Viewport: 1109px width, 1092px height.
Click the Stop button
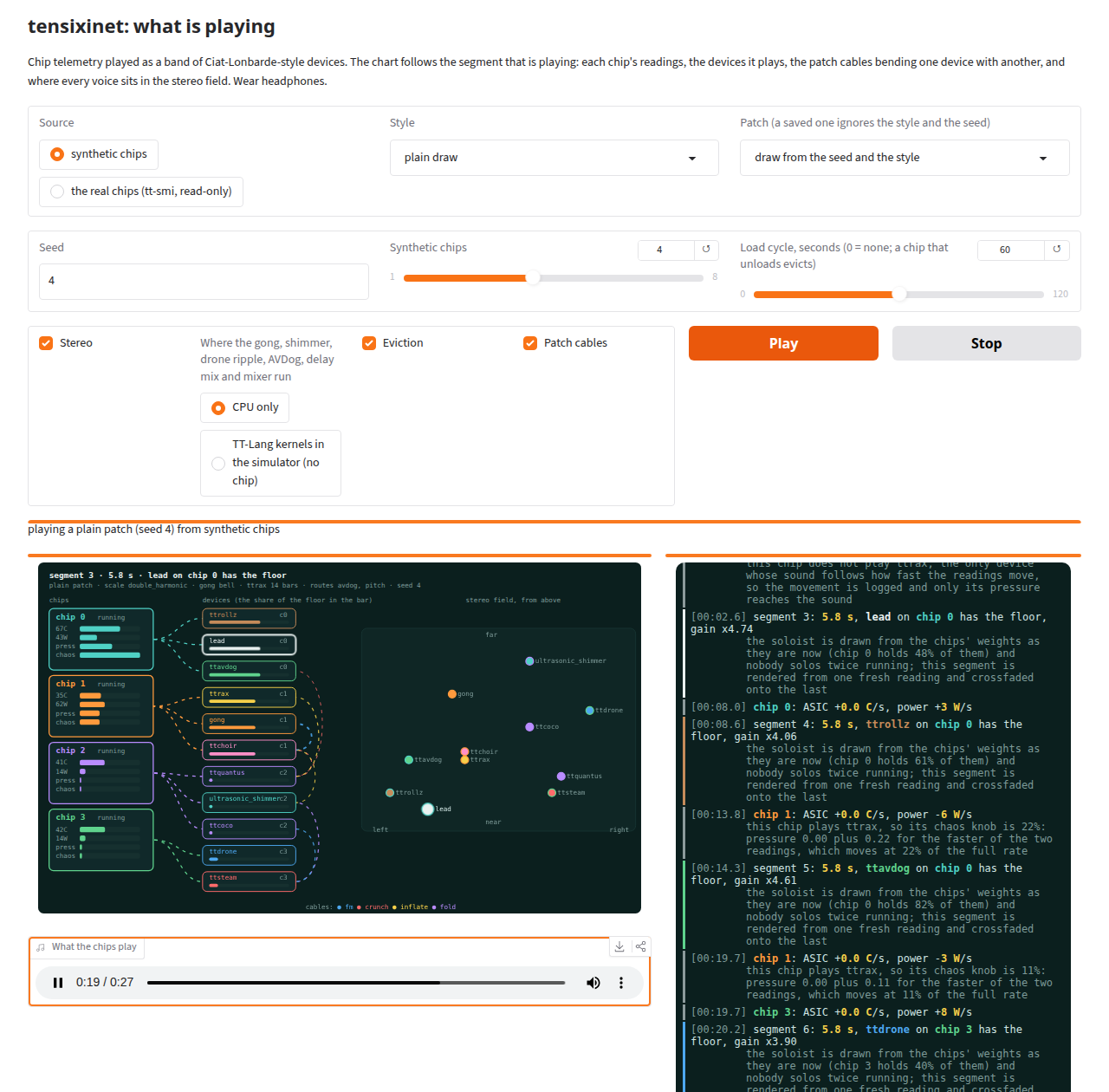[986, 343]
